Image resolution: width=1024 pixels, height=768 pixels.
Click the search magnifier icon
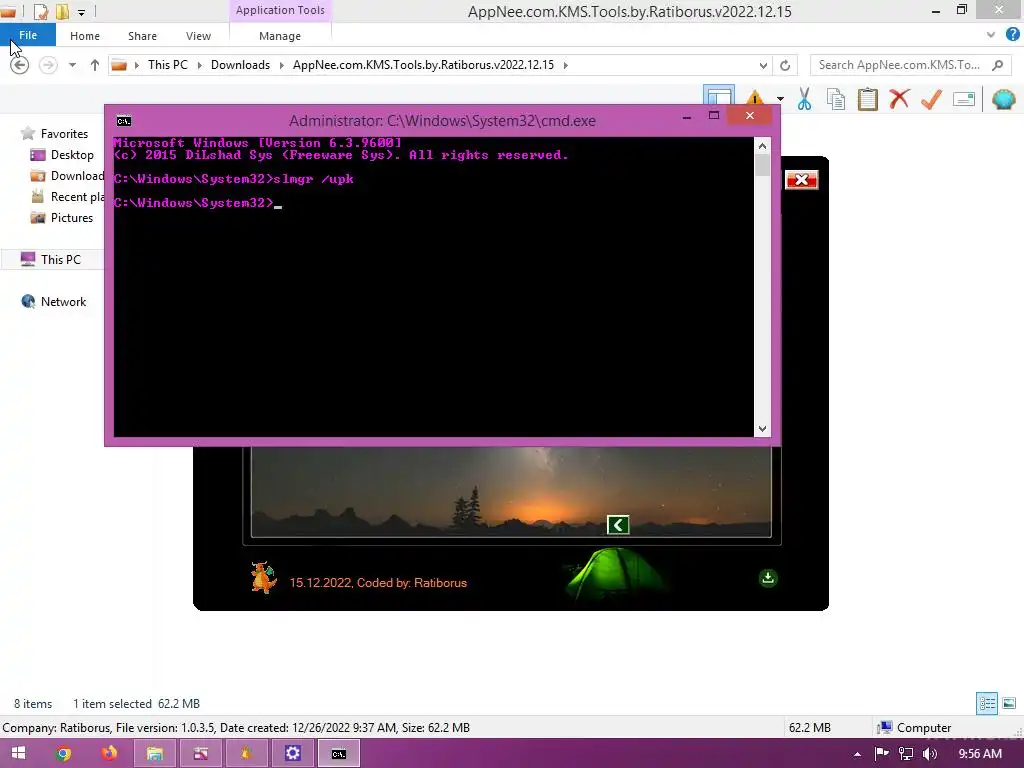click(997, 65)
